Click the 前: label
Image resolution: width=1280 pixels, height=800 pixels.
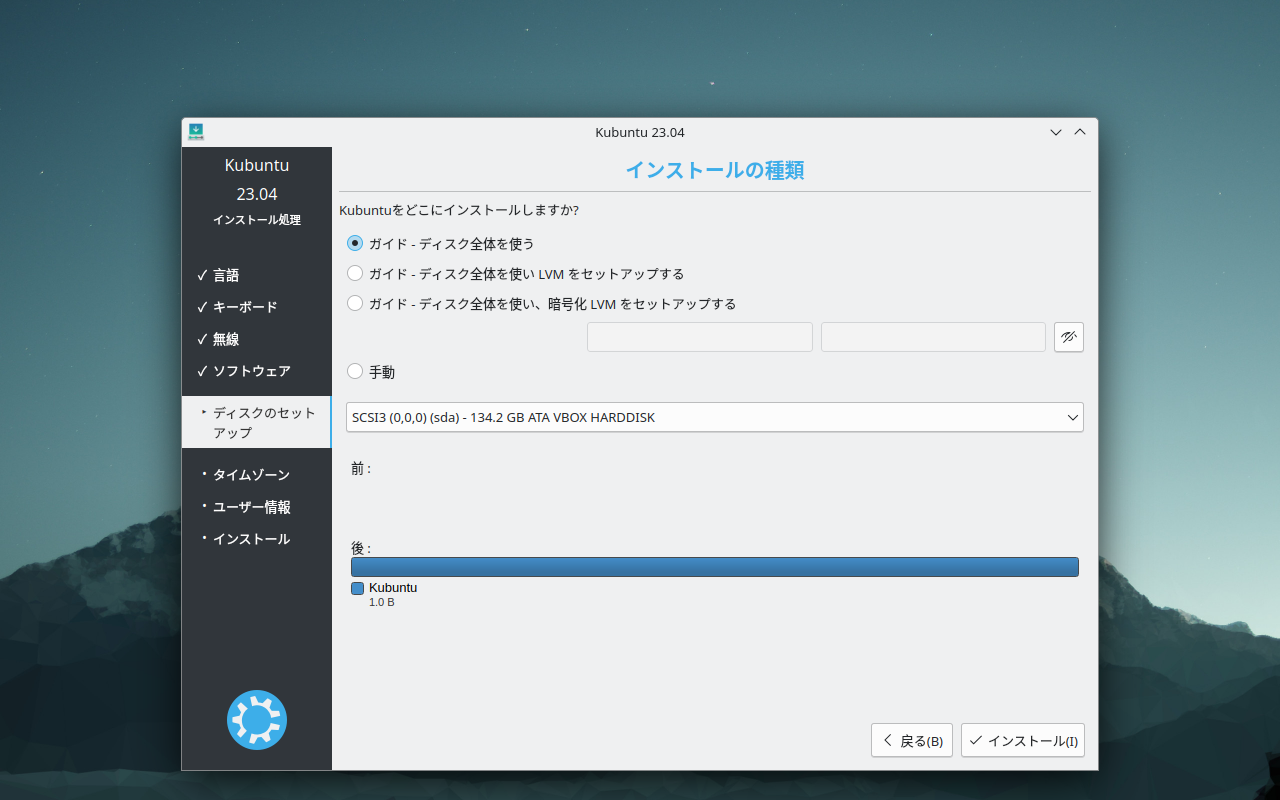pyautogui.click(x=361, y=468)
